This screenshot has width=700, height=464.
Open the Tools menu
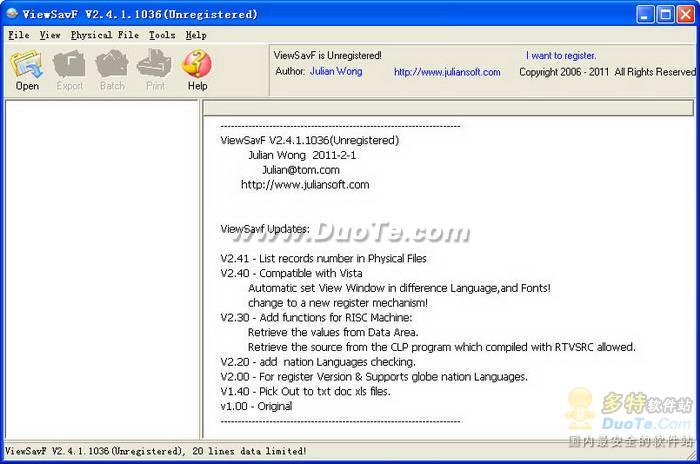(x=162, y=35)
